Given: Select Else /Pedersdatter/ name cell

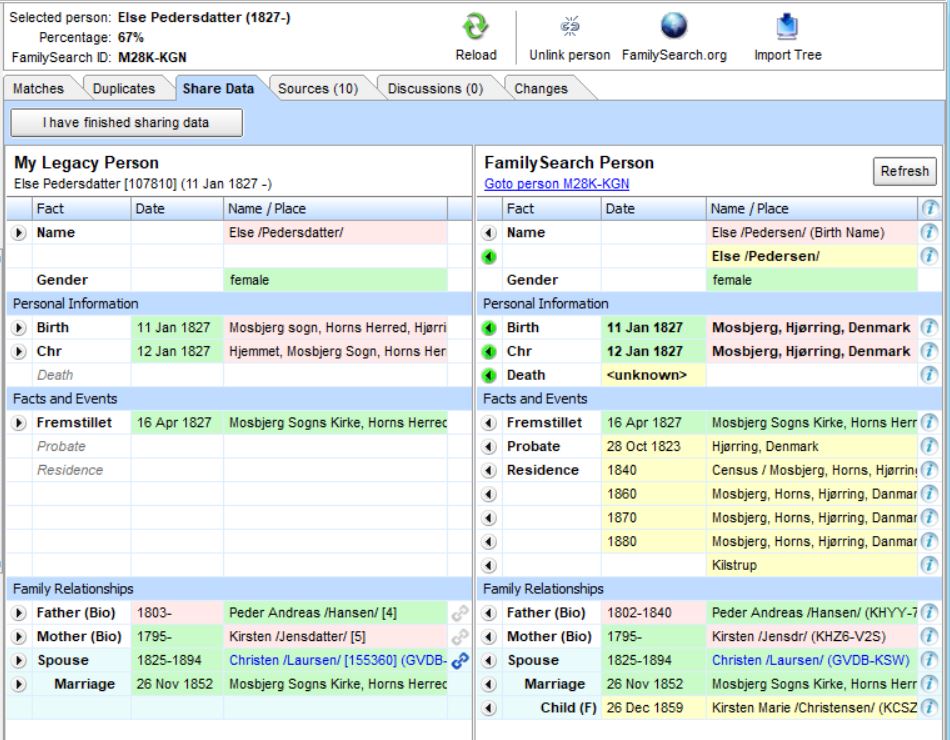Looking at the screenshot, I should (335, 233).
